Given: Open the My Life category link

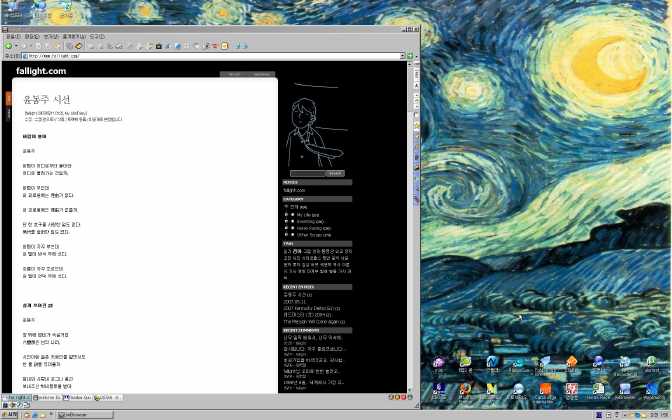Looking at the screenshot, I should click(x=308, y=215).
